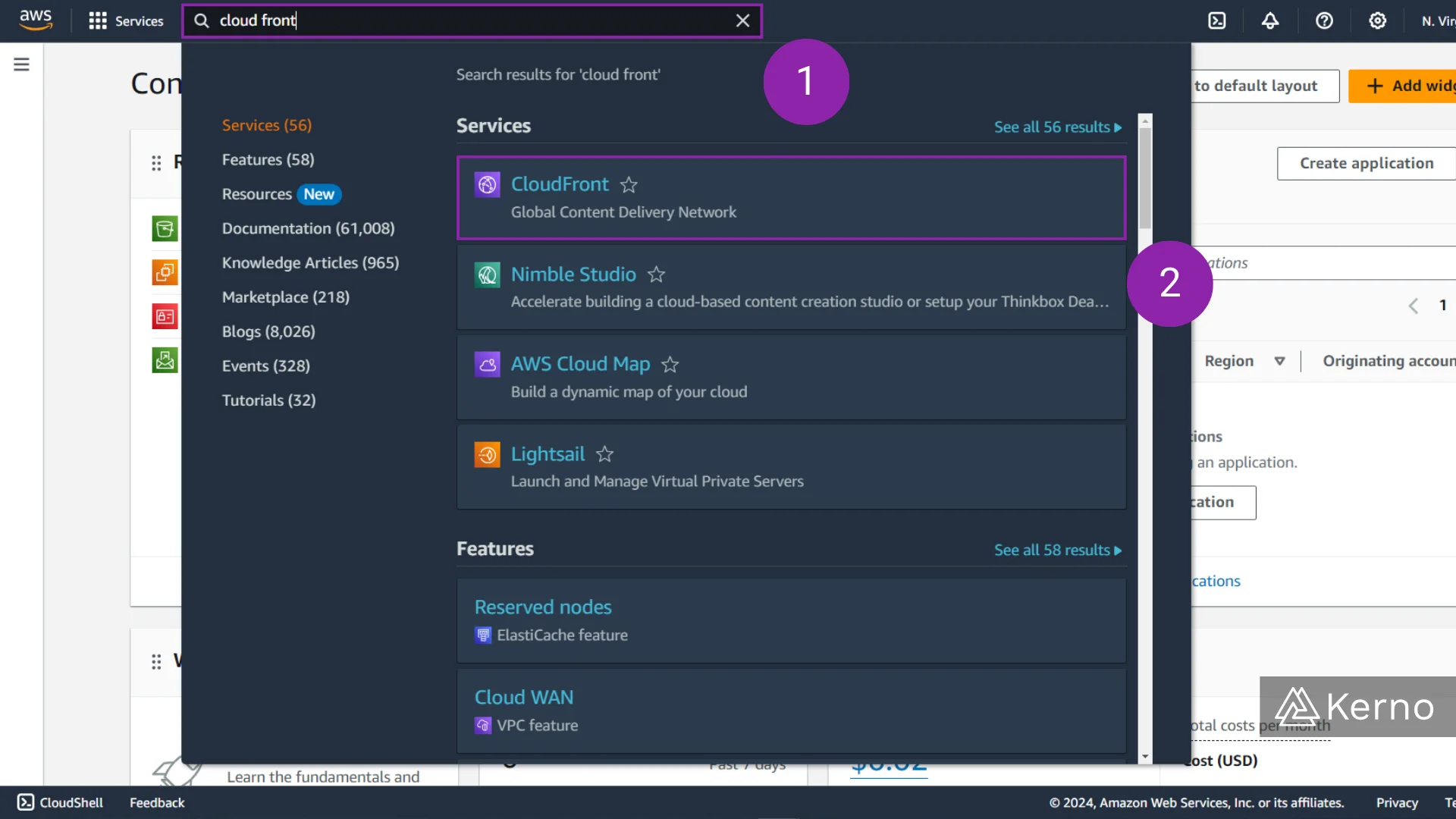Open the red IAM recent service icon

click(x=165, y=316)
